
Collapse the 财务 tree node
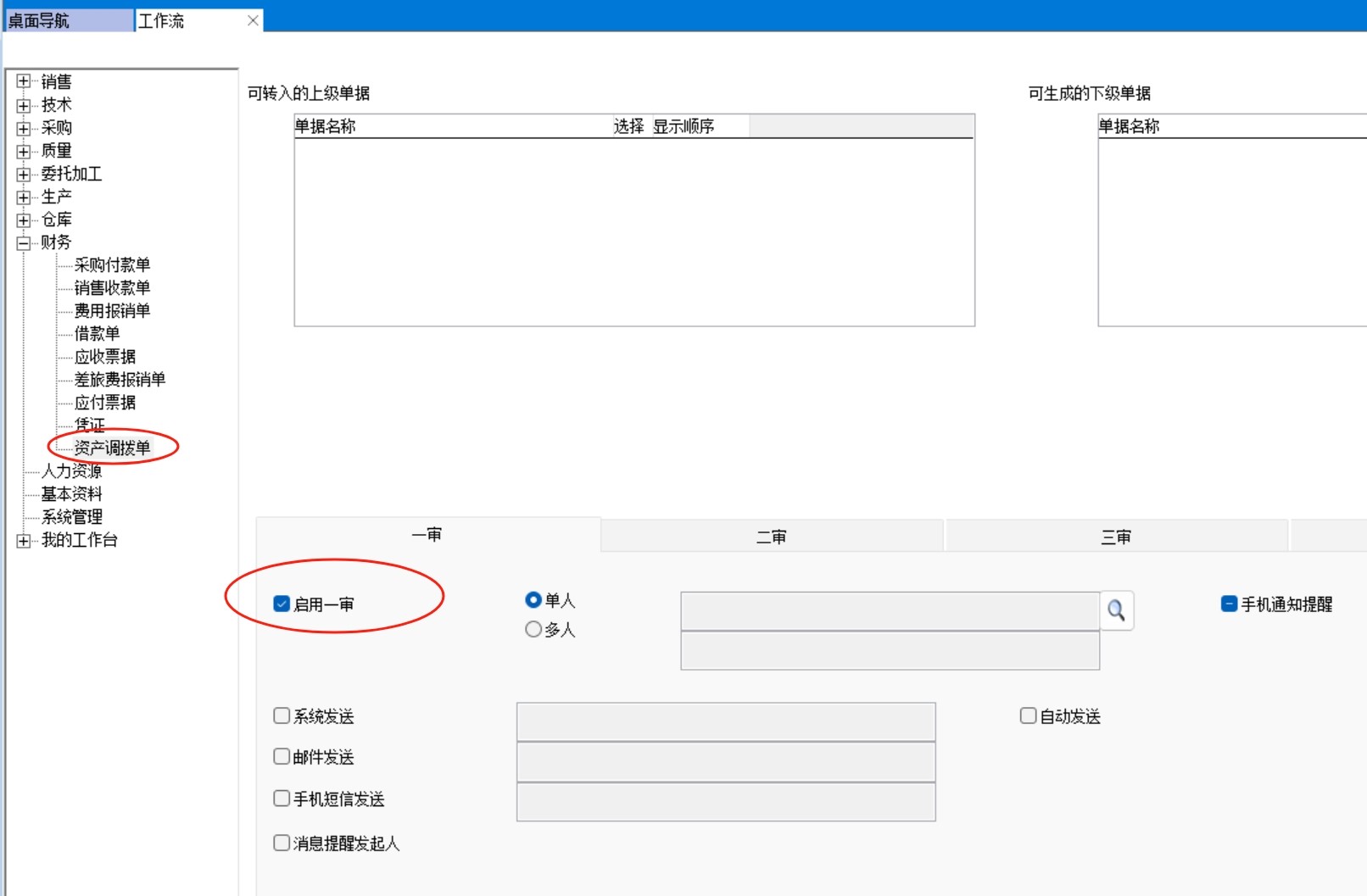click(x=24, y=242)
